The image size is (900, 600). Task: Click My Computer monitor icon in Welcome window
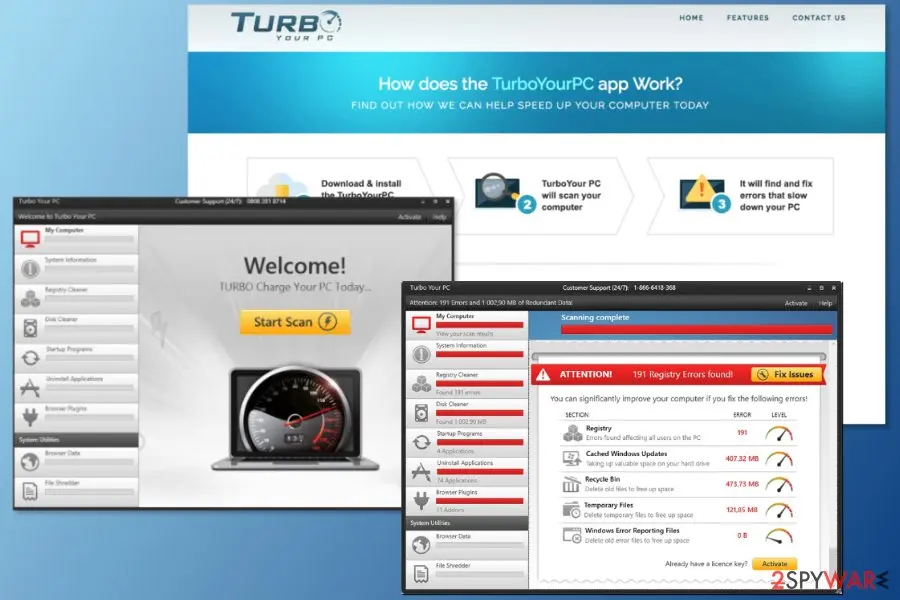[x=30, y=238]
